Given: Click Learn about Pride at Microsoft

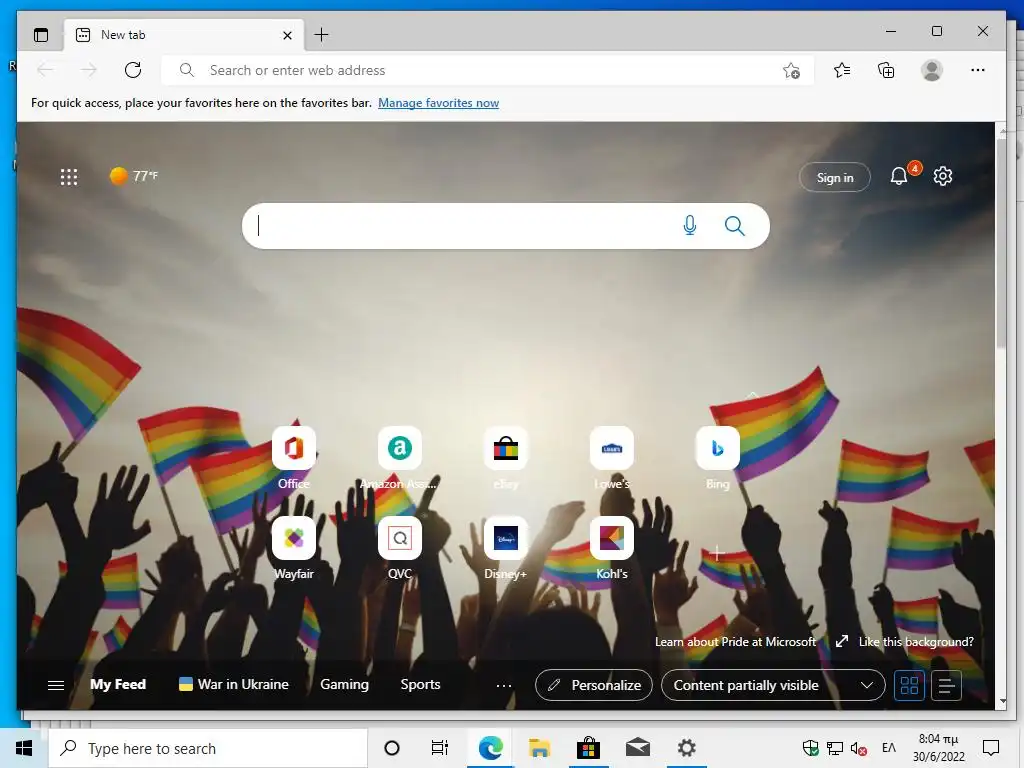Looking at the screenshot, I should point(735,642).
